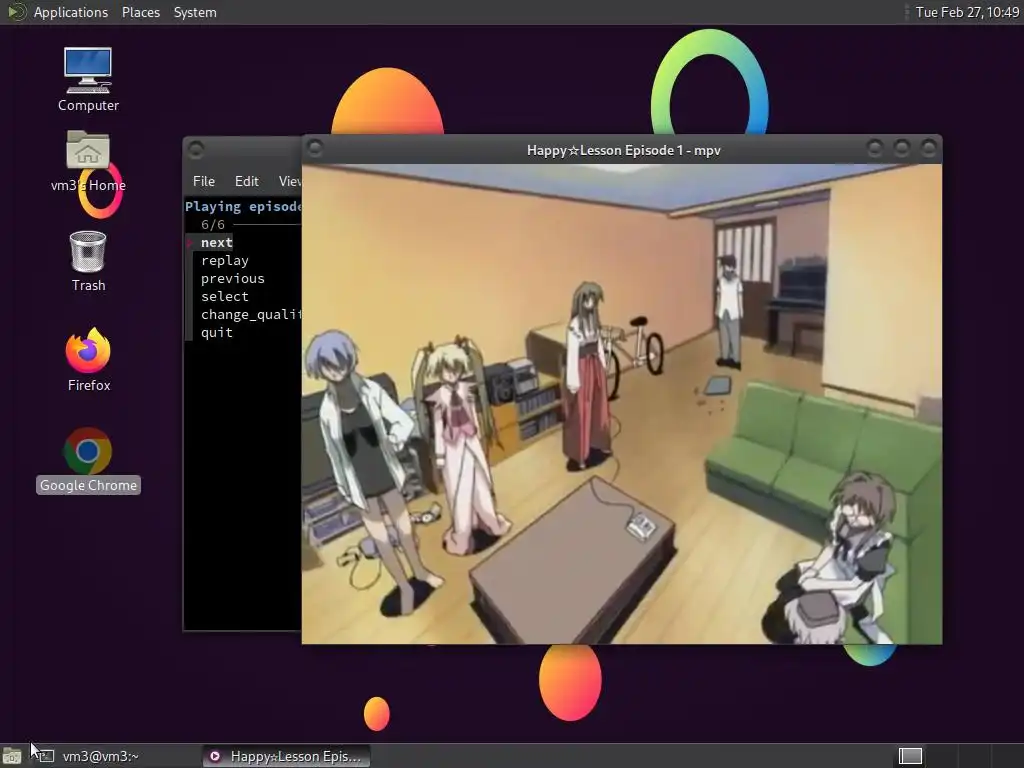Click the mpv window title bar text

click(x=624, y=150)
